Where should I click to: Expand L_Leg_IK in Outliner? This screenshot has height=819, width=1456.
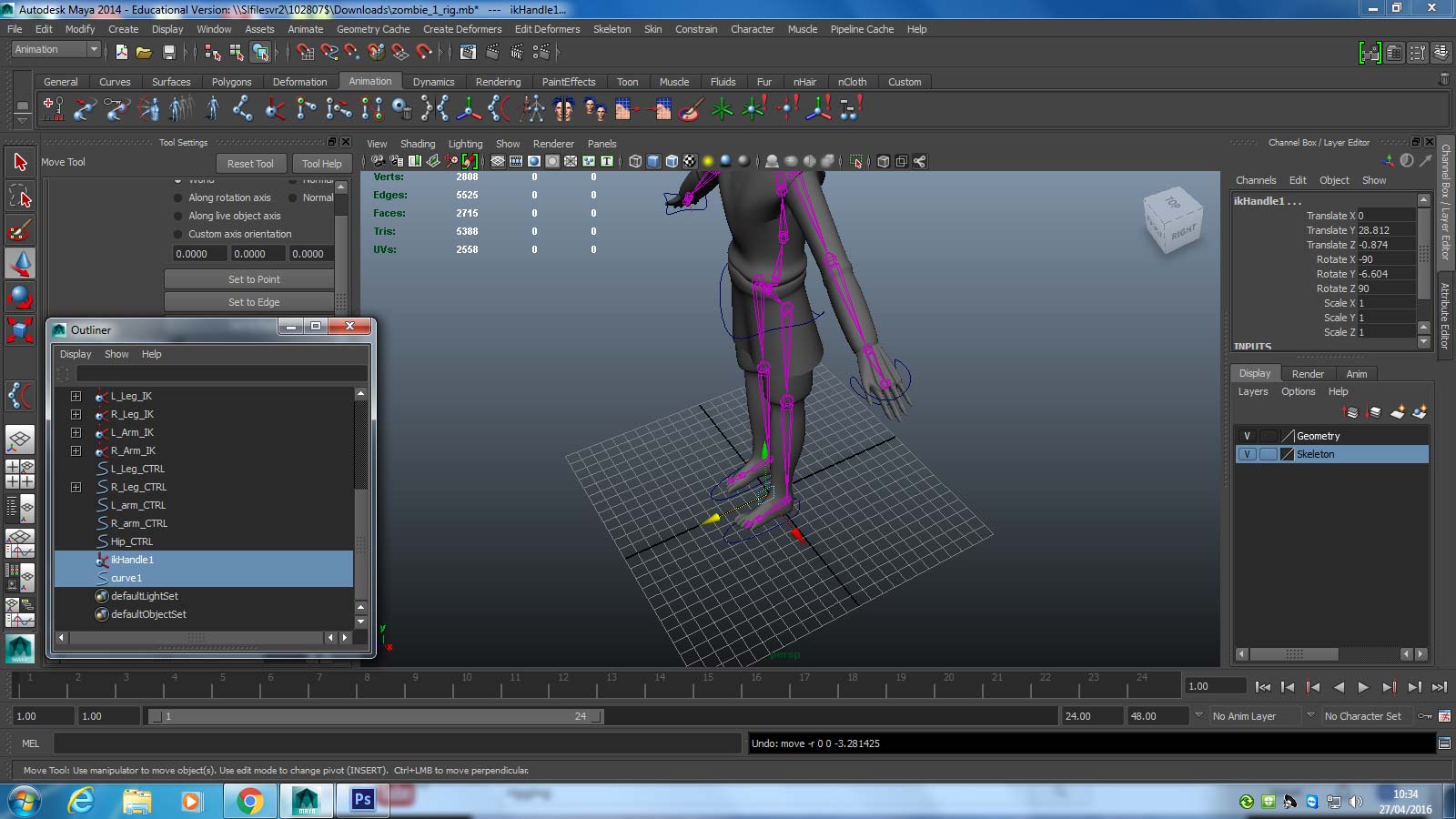pos(76,396)
